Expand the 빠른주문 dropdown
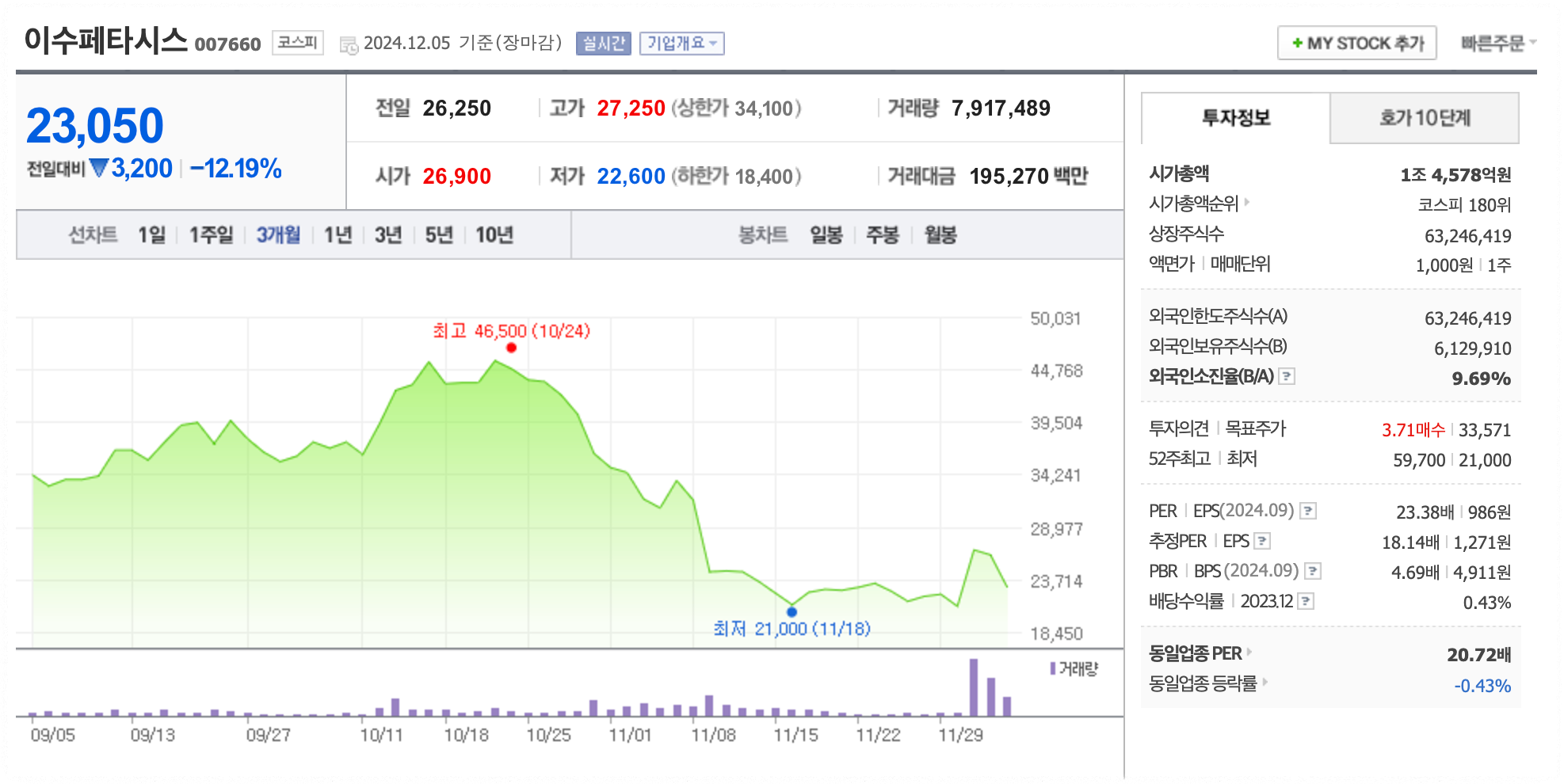Screen dimensions: 1564x784 click(x=1498, y=43)
